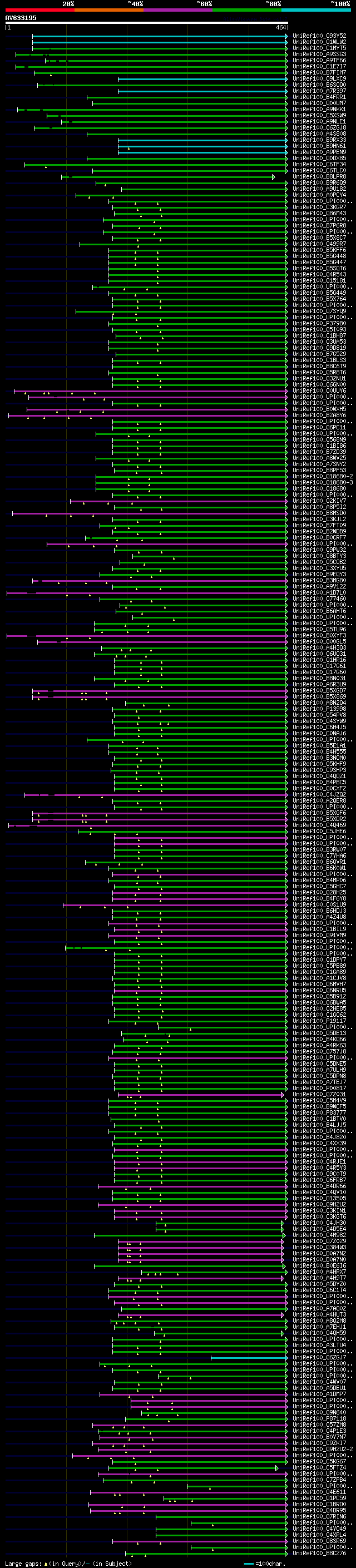Select hit label UniRef100_A0PCY4
Screen dimensions: 356x1568
click(319, 195)
